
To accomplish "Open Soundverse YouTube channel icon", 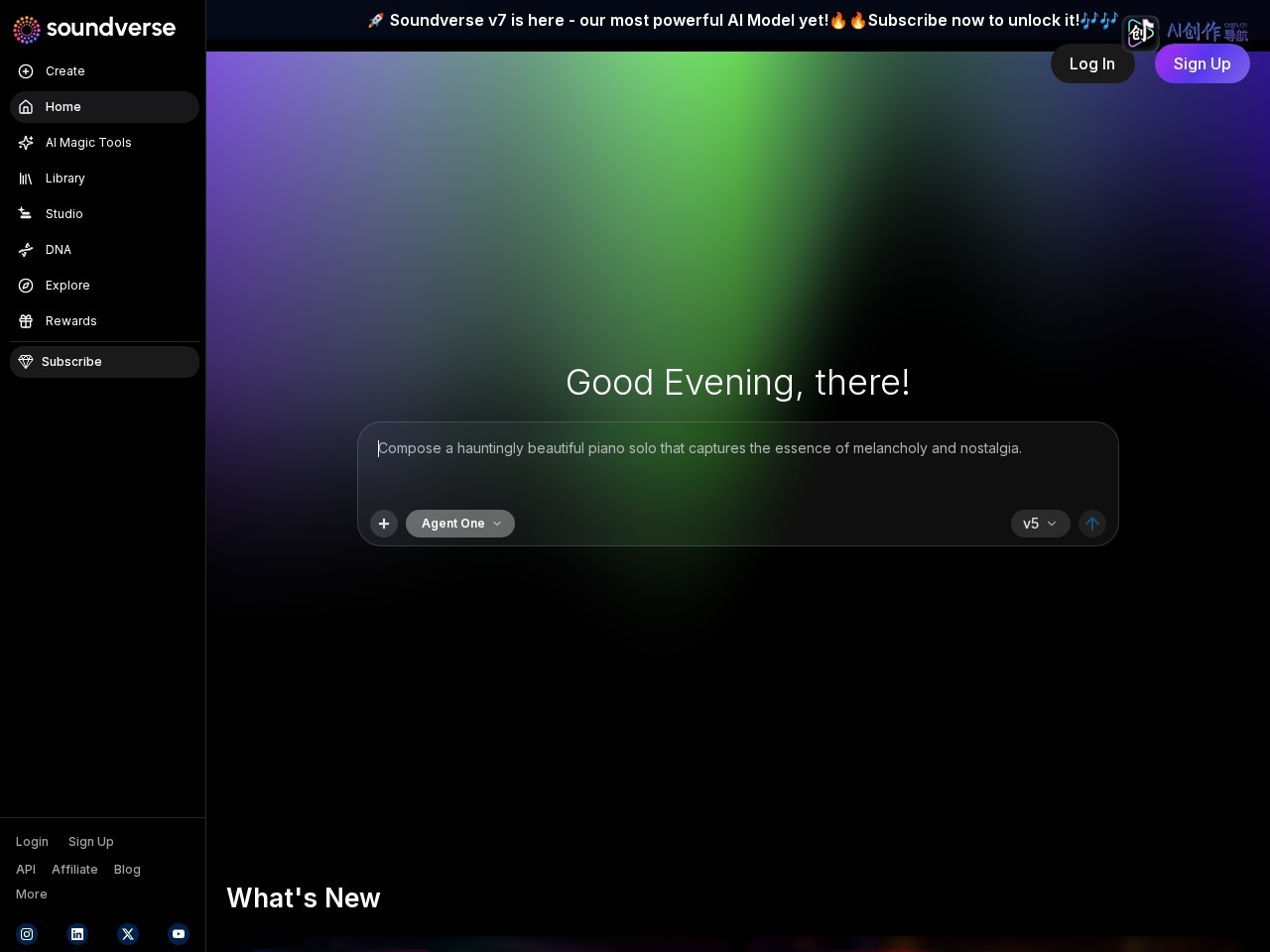I will point(179,934).
